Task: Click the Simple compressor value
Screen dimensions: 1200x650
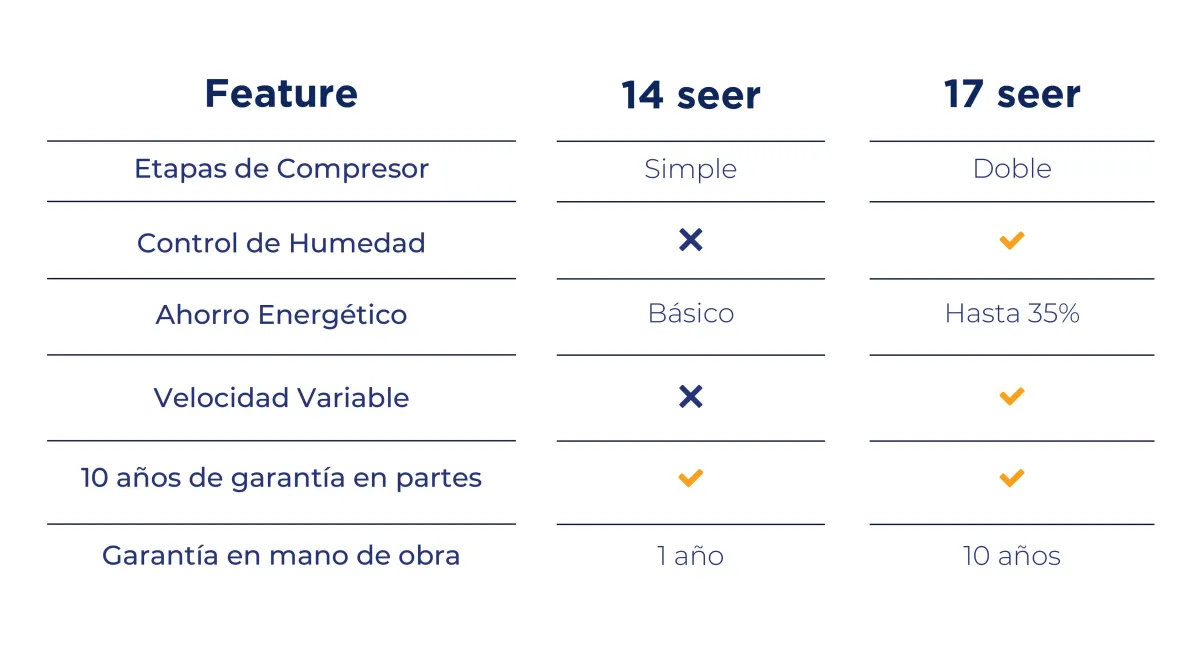Action: tap(690, 169)
